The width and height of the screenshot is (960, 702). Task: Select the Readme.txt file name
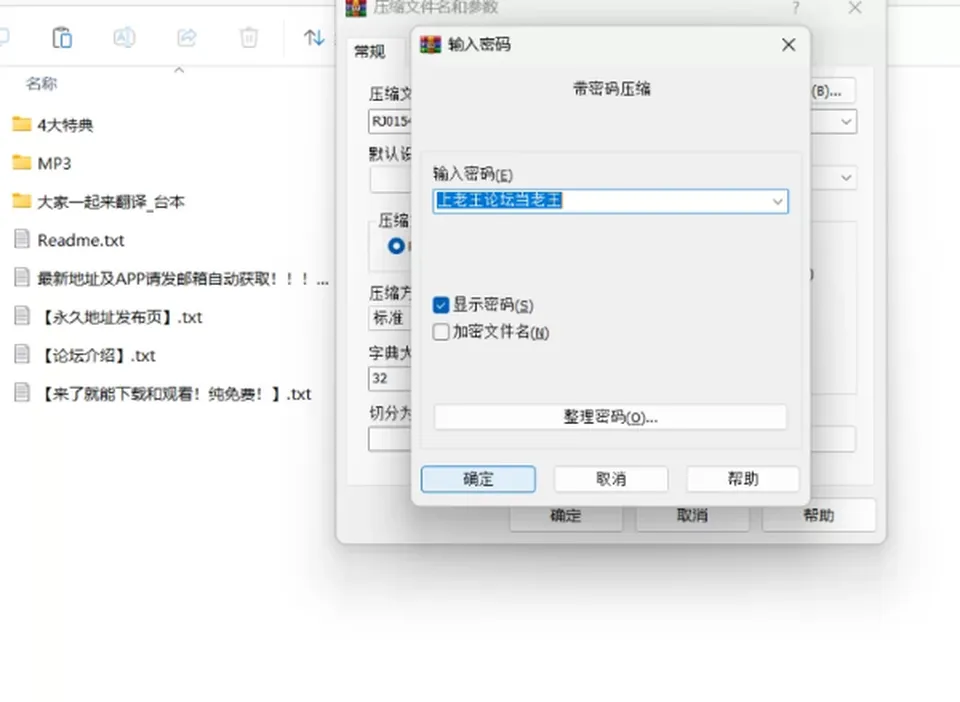pyautogui.click(x=81, y=240)
